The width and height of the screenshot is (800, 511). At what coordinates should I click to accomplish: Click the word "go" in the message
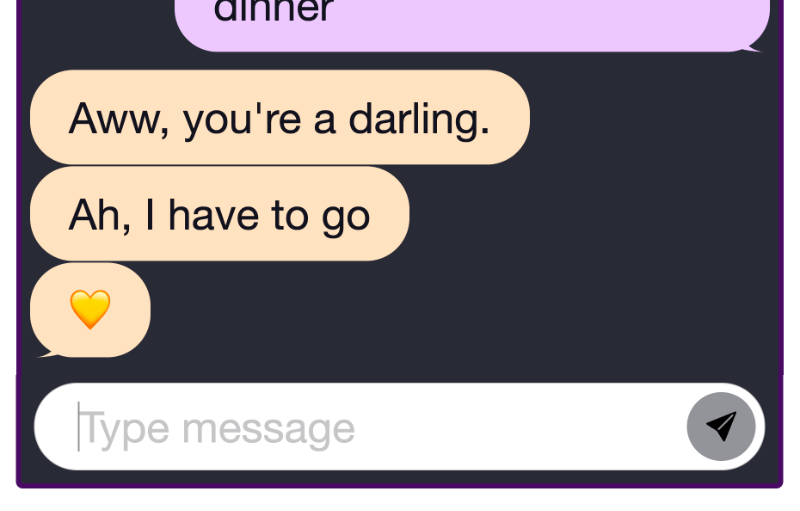pos(345,218)
